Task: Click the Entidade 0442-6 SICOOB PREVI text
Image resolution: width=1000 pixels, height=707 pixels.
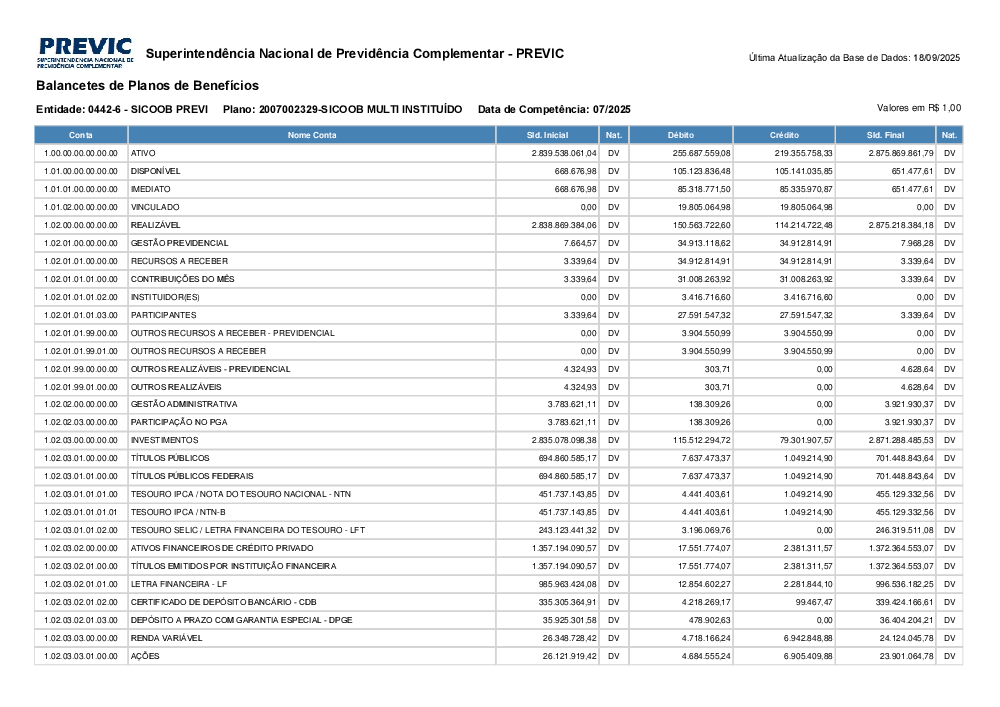Action: click(x=122, y=109)
